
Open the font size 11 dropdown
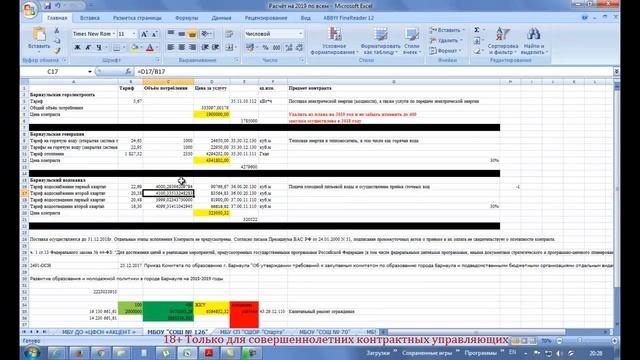[x=134, y=34]
